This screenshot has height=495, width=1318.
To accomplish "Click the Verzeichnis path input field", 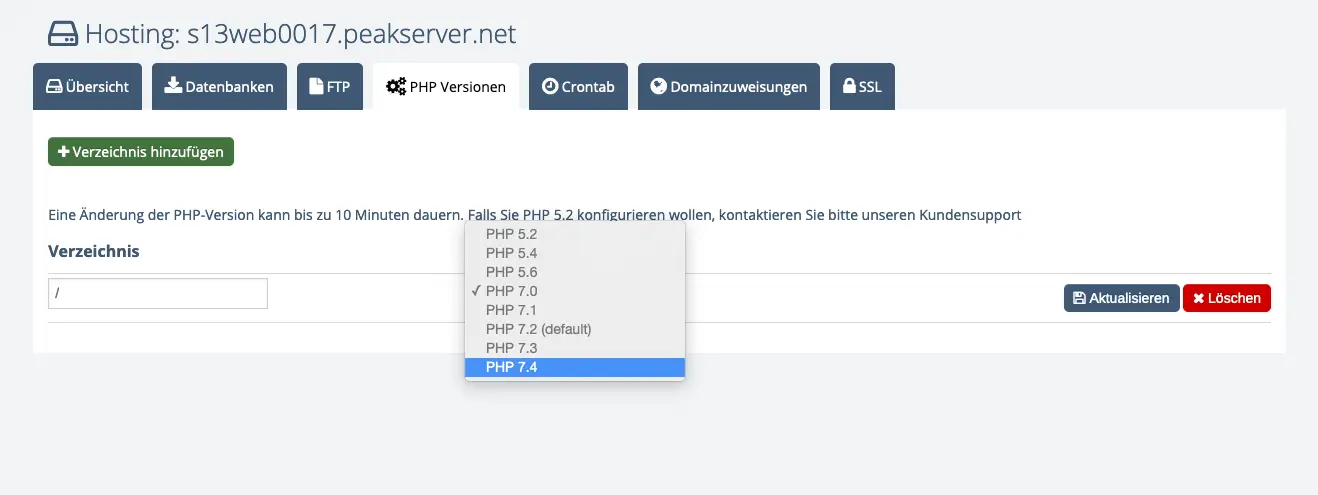I will pos(157,293).
